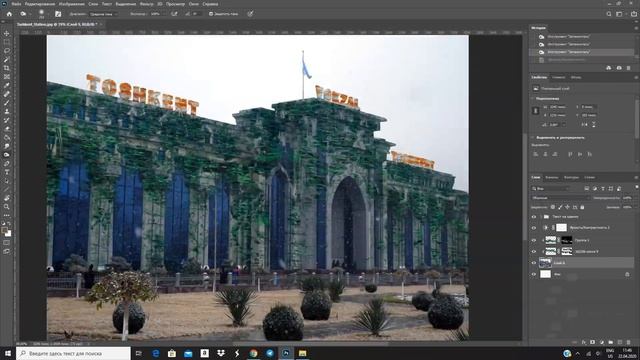The height and width of the screenshot is (360, 640).
Task: Select the Brush tool
Action: (x=7, y=102)
